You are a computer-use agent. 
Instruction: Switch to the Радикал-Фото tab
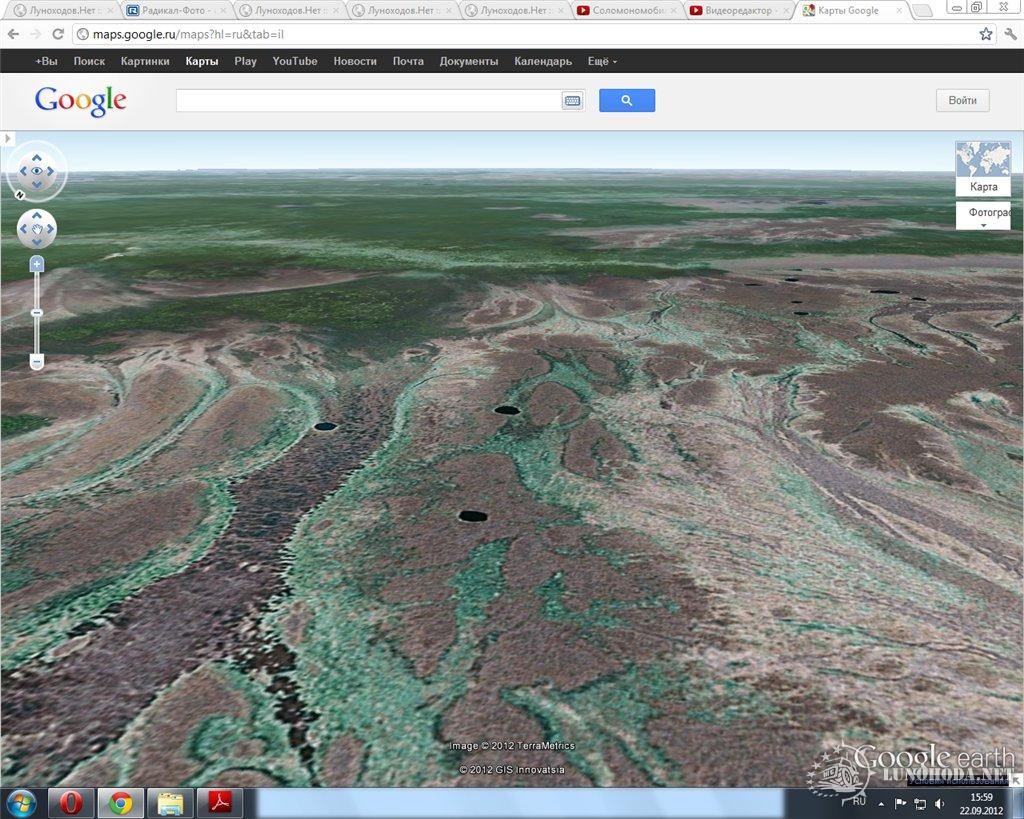pos(174,10)
